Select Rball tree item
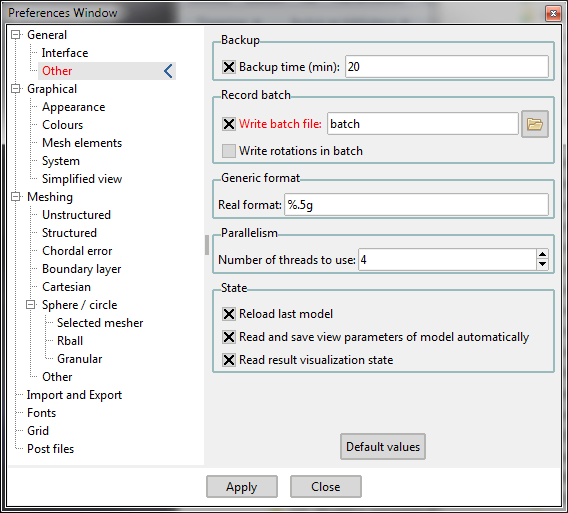568x513 pixels. [70, 341]
